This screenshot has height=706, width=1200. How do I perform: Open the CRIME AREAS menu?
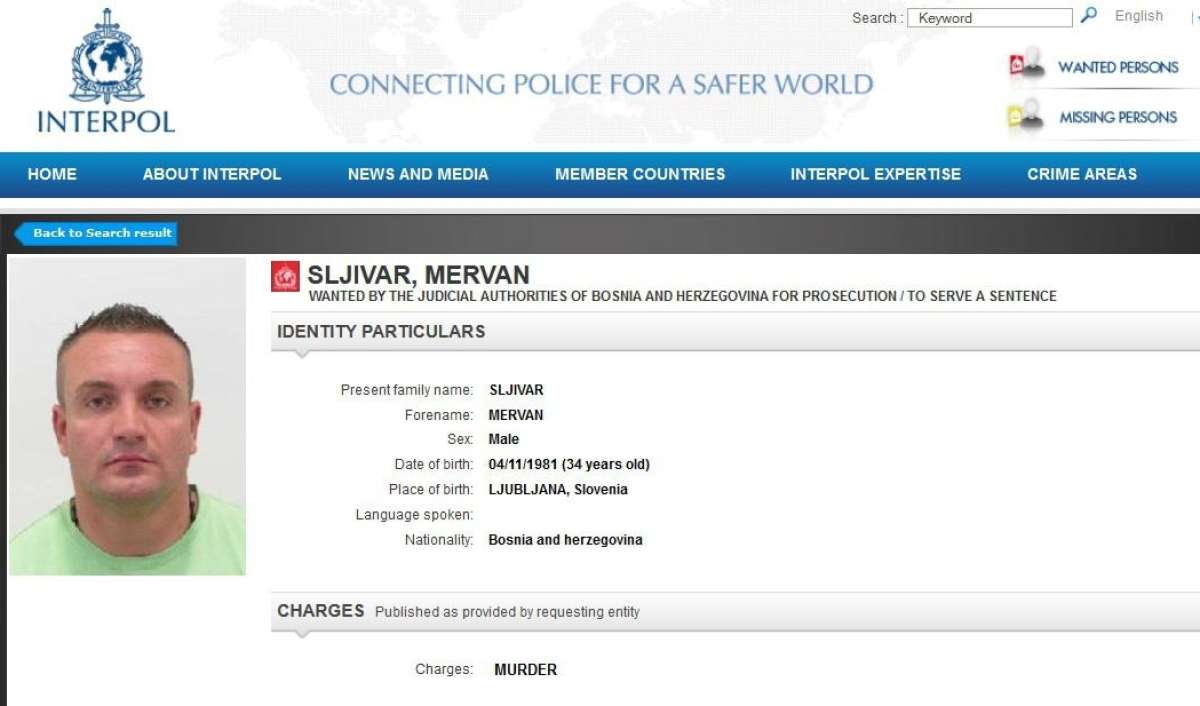[1082, 174]
